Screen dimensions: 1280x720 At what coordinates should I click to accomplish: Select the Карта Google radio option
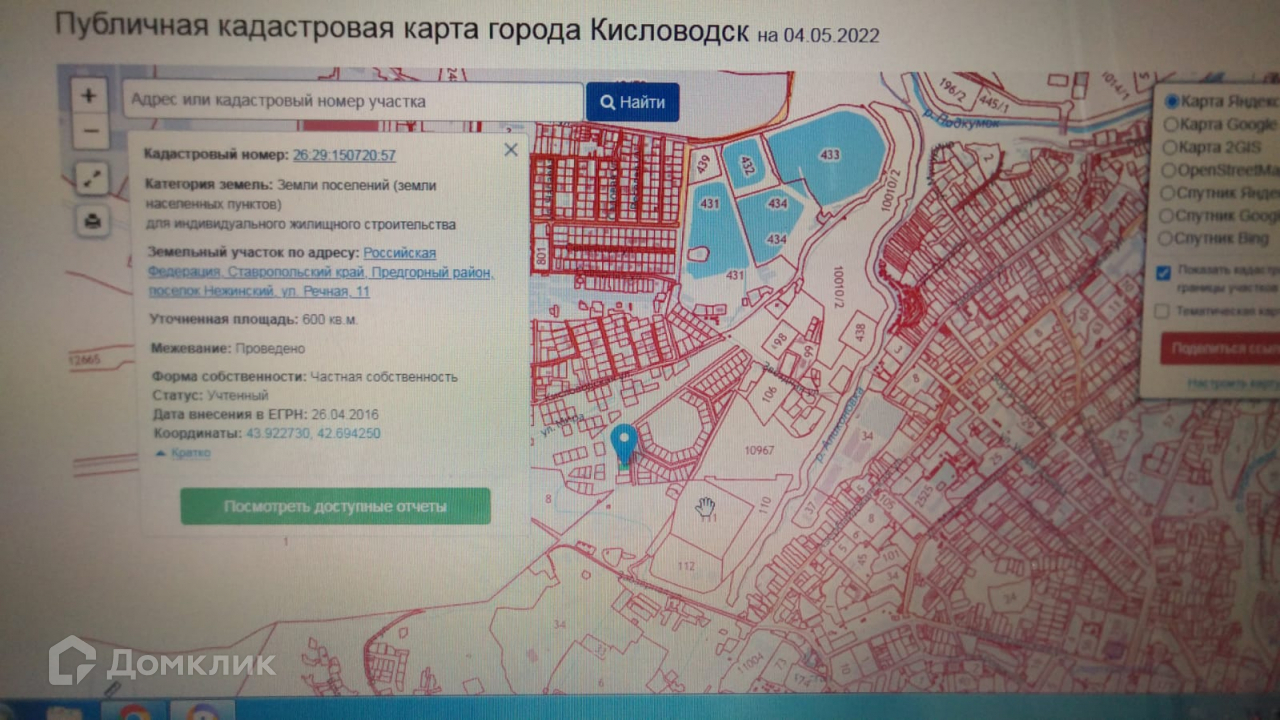tap(1171, 124)
